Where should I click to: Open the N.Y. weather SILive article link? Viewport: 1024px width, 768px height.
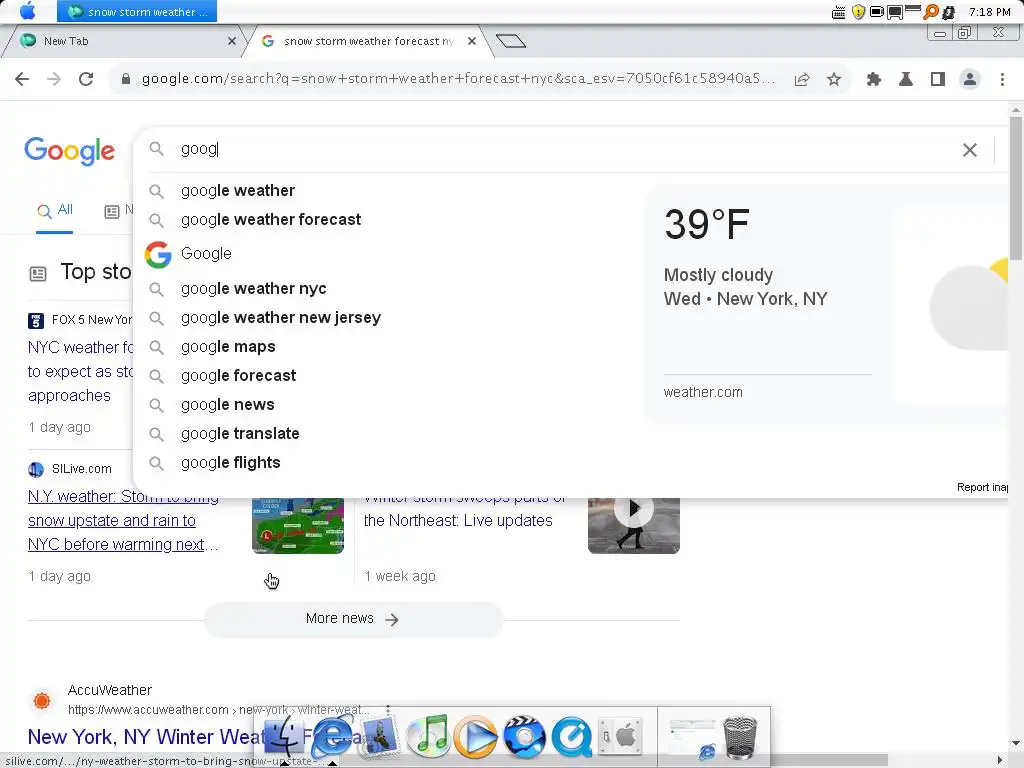click(x=123, y=520)
